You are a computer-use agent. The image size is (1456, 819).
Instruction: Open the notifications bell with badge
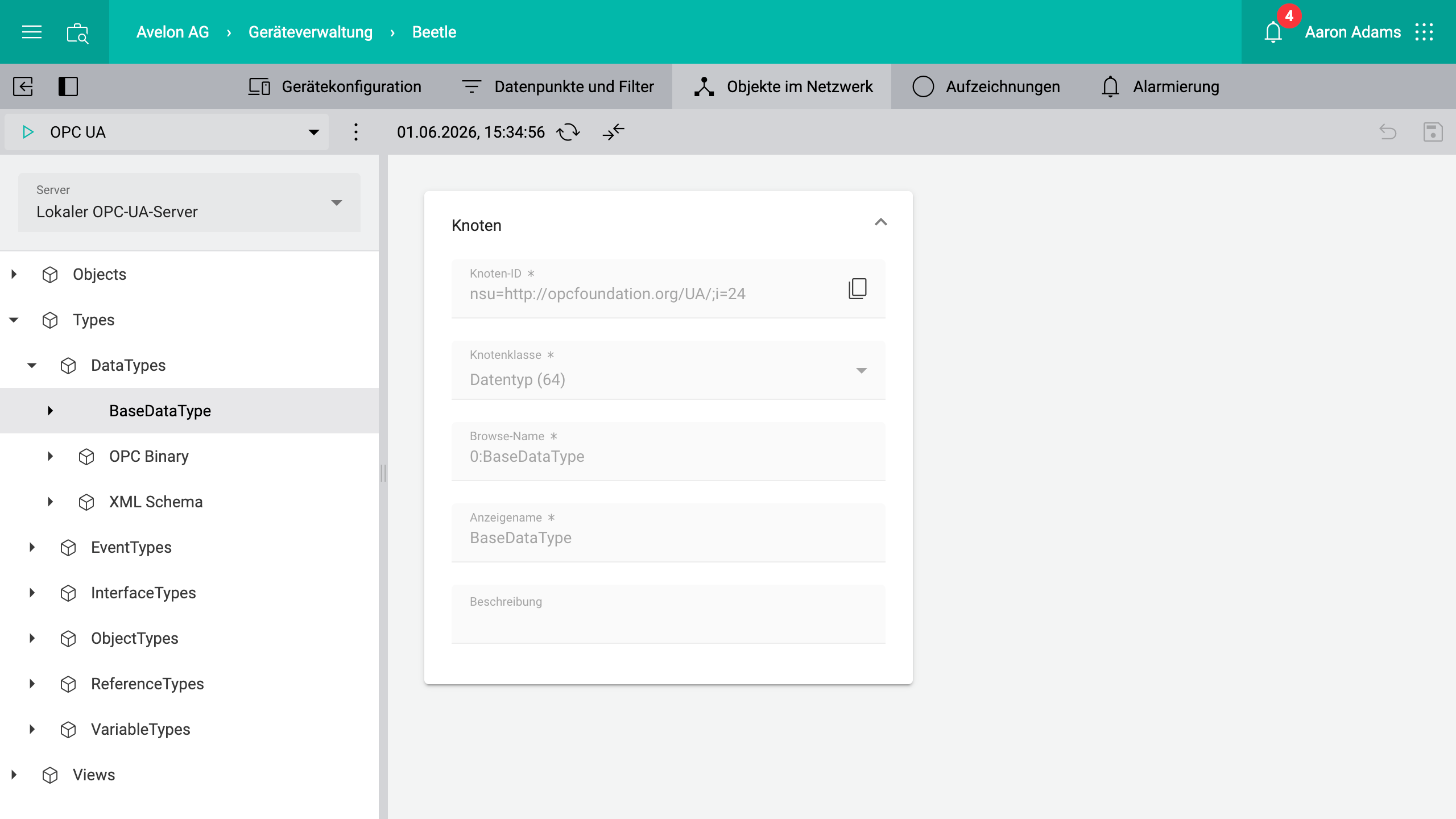[x=1273, y=32]
